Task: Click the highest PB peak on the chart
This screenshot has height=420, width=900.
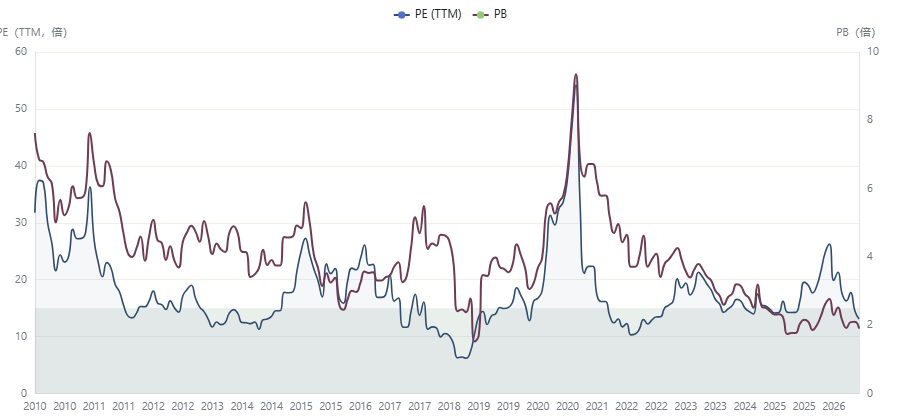Action: (x=576, y=75)
